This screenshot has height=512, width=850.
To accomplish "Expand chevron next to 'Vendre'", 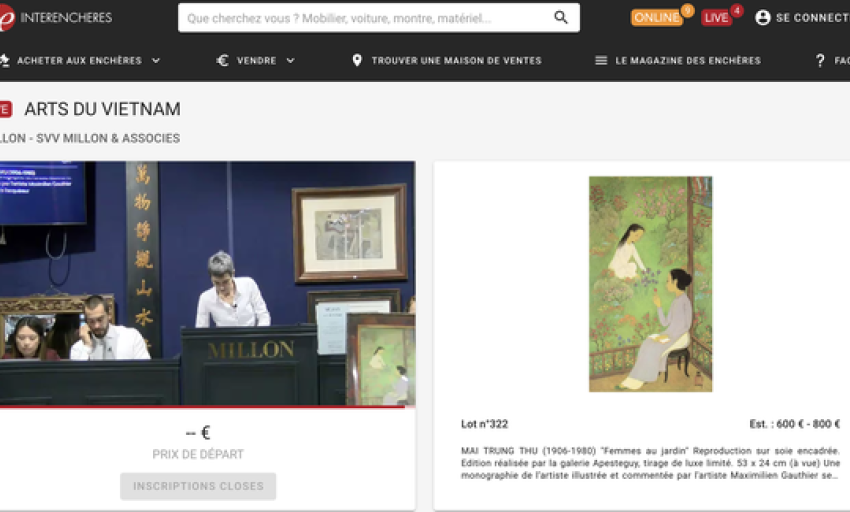I will pyautogui.click(x=291, y=60).
